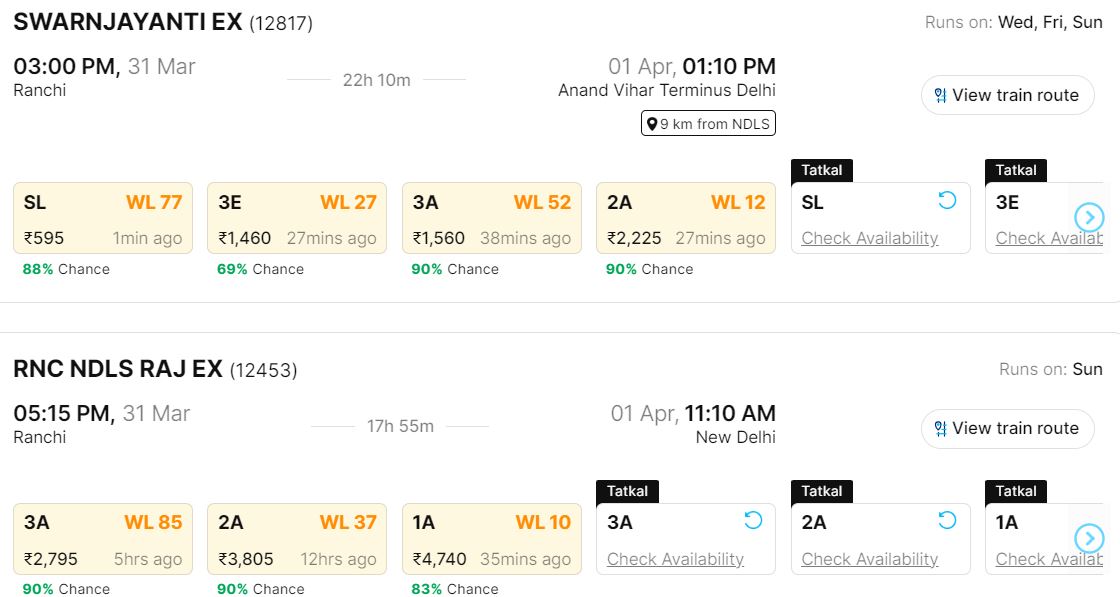Choose 2A WL 12 at ₹2,225
1120x597 pixels.
coord(685,218)
